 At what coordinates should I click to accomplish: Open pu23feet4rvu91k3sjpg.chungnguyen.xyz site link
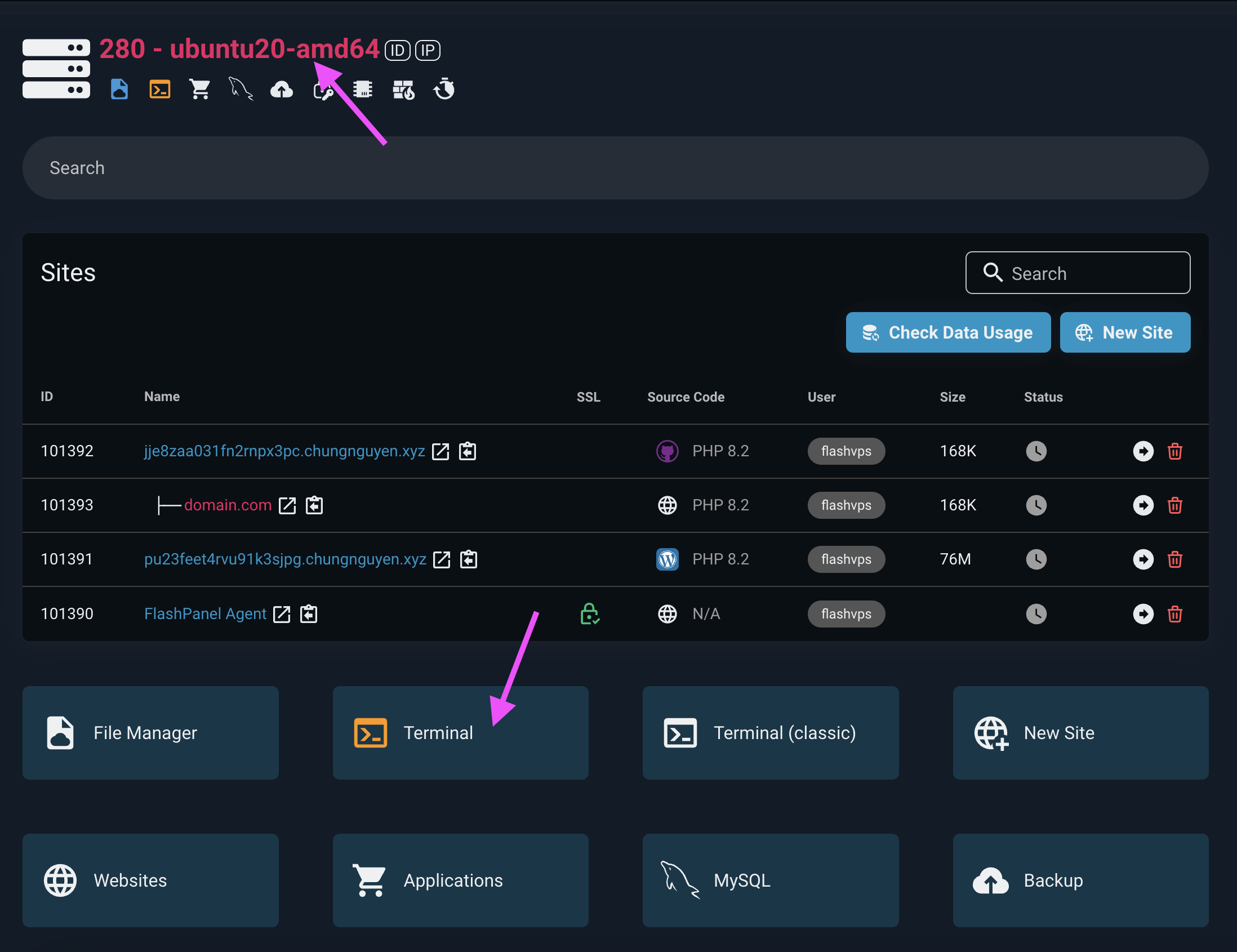click(285, 559)
